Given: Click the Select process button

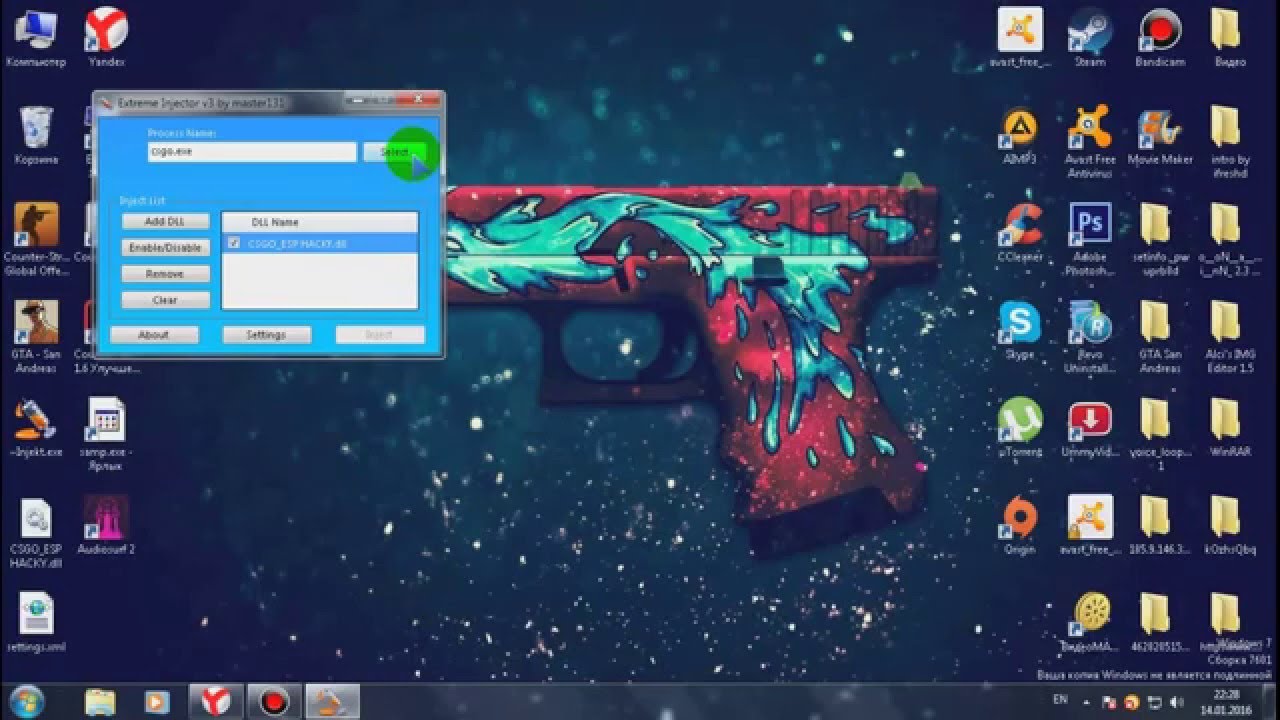Looking at the screenshot, I should tap(395, 152).
